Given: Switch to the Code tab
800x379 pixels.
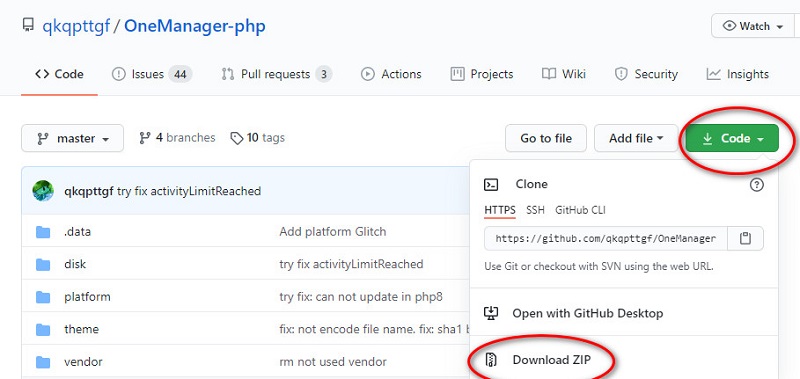Looking at the screenshot, I should point(59,74).
